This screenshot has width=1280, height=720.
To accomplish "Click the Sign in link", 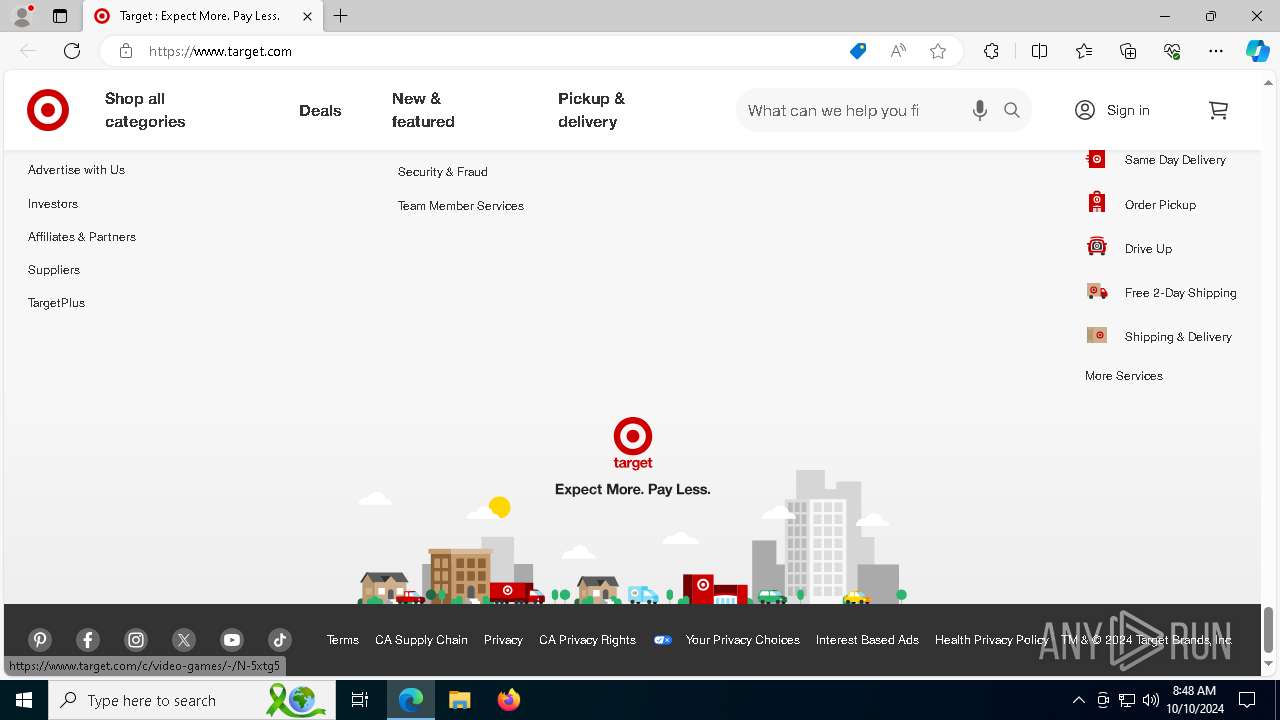I will (x=1128, y=110).
